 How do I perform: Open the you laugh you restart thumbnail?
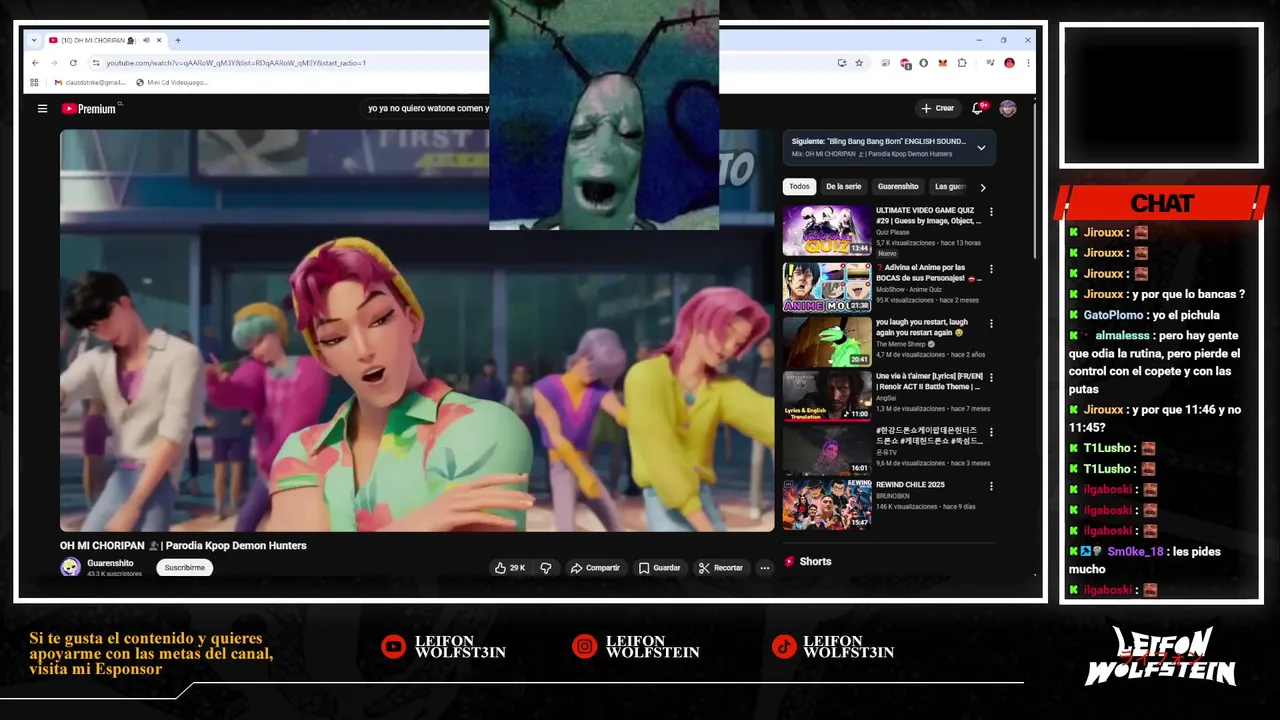click(827, 342)
